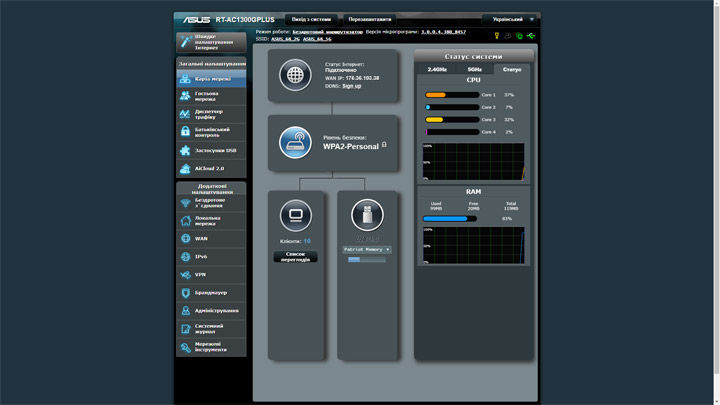Open Бездротове з'єднання wireless settings
The height and width of the screenshot is (405, 720).
[x=211, y=203]
